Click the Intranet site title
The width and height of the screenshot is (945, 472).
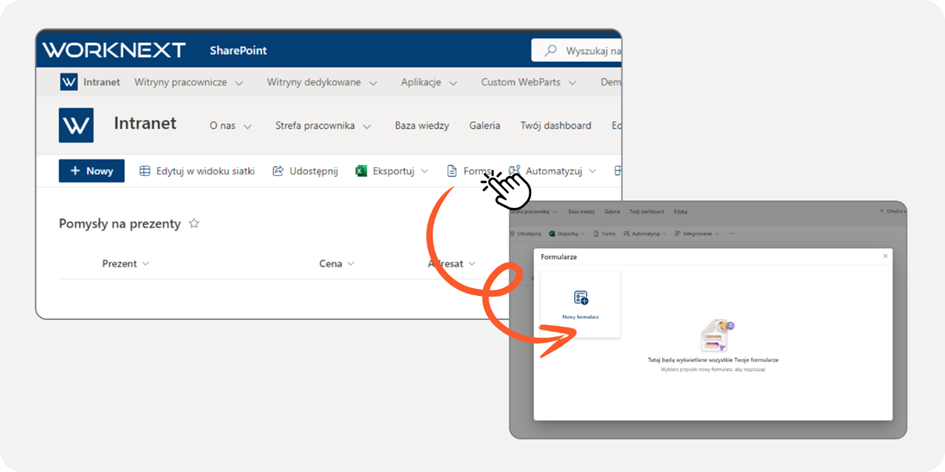pyautogui.click(x=145, y=124)
